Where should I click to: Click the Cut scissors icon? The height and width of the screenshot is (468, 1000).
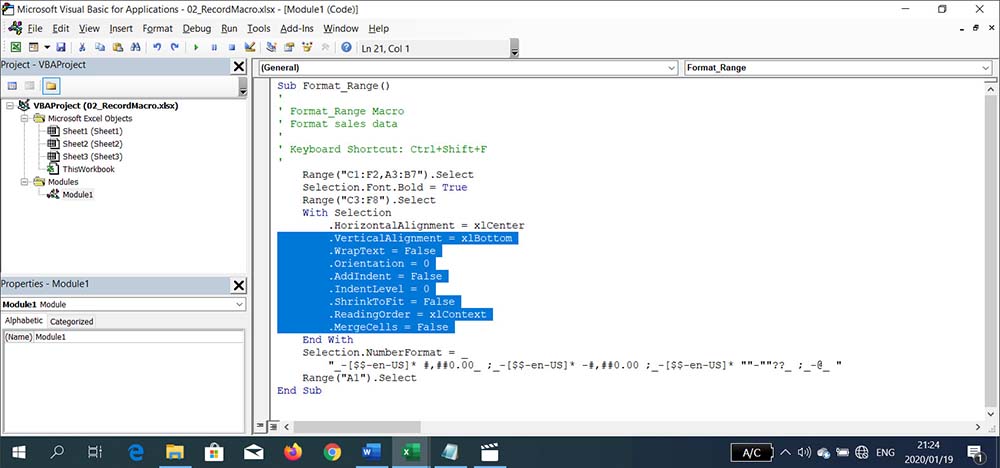click(x=82, y=47)
